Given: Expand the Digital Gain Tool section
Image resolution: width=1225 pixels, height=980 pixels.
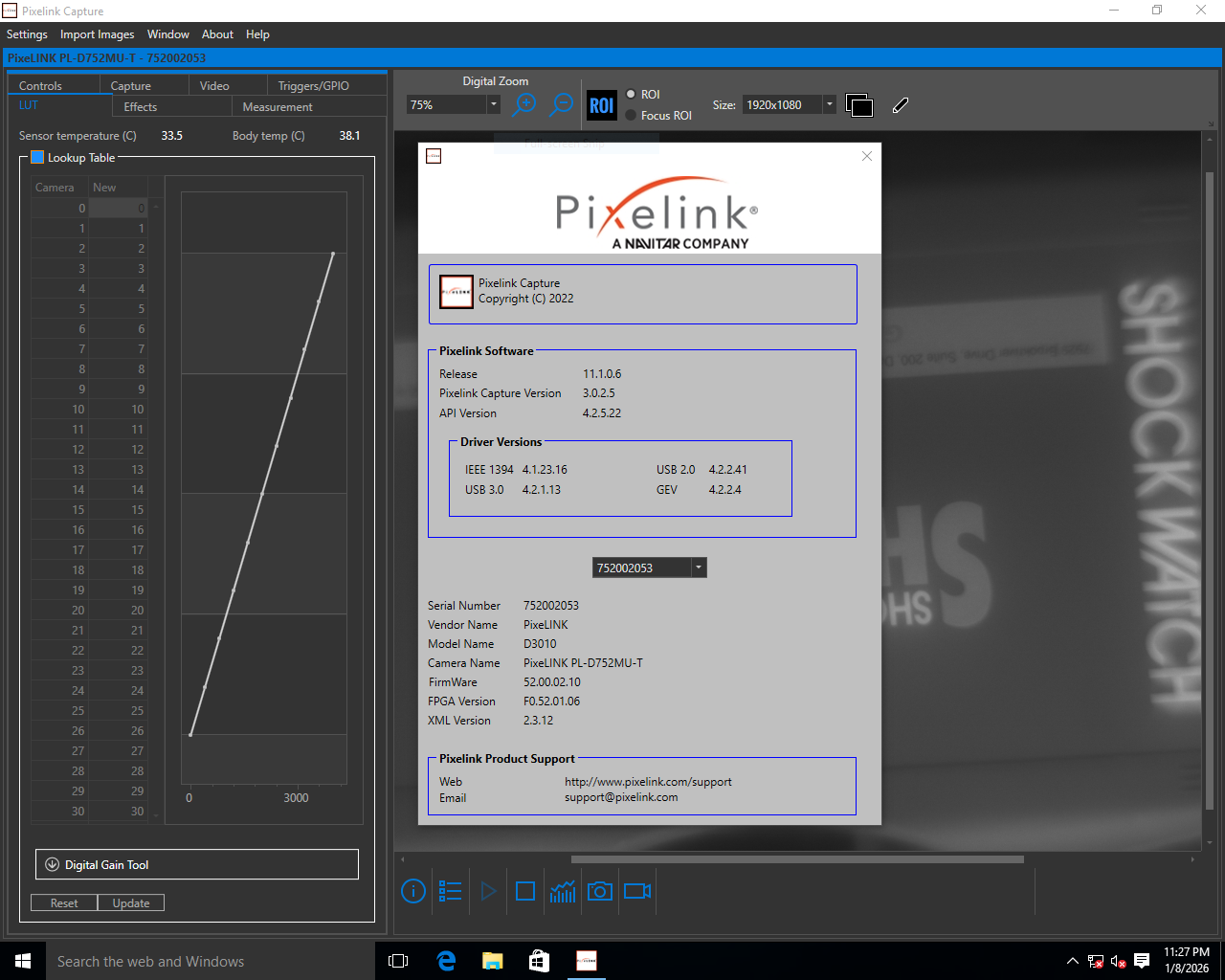Looking at the screenshot, I should coord(197,864).
